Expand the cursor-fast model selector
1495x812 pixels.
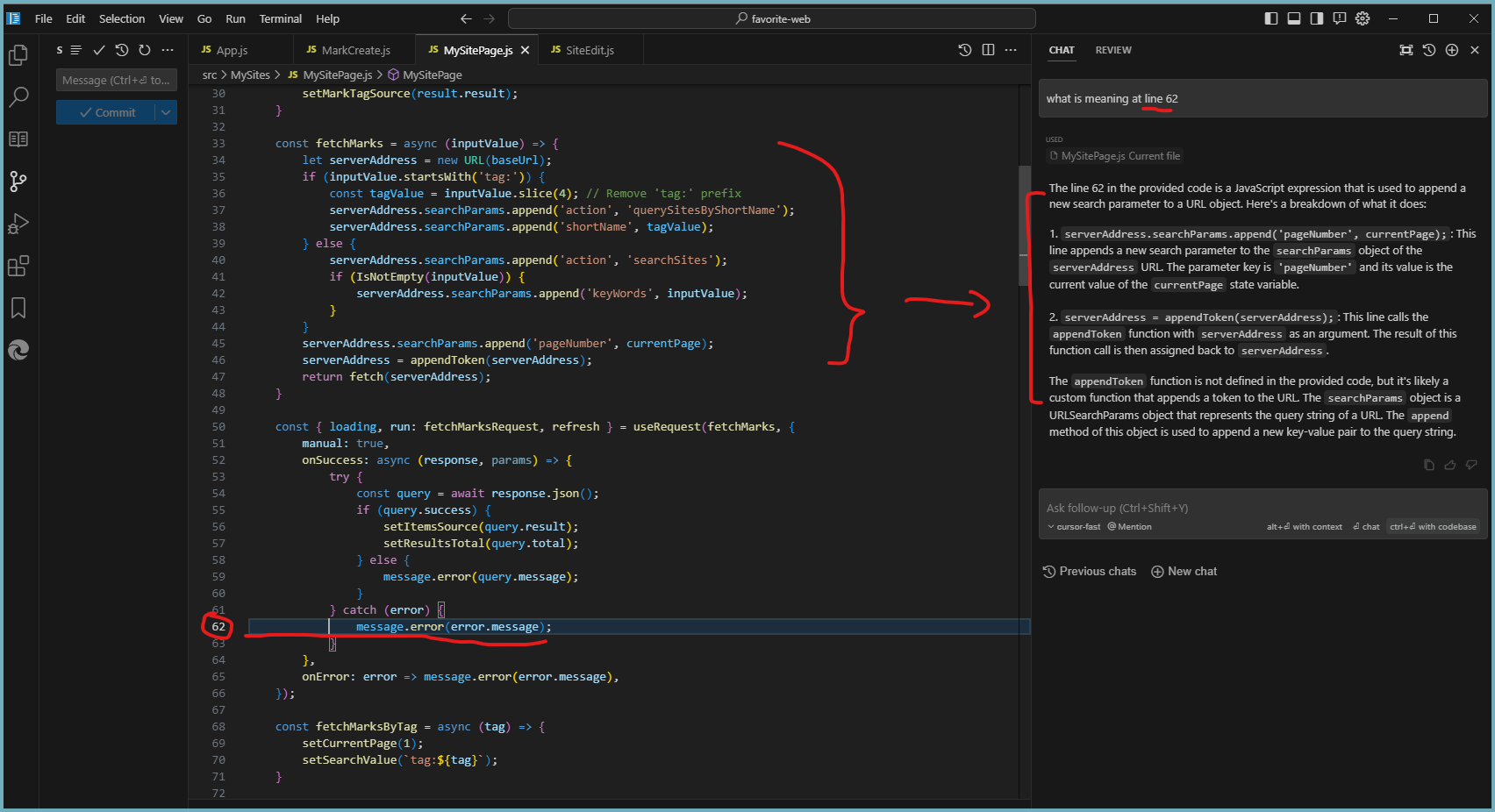pyautogui.click(x=1073, y=527)
